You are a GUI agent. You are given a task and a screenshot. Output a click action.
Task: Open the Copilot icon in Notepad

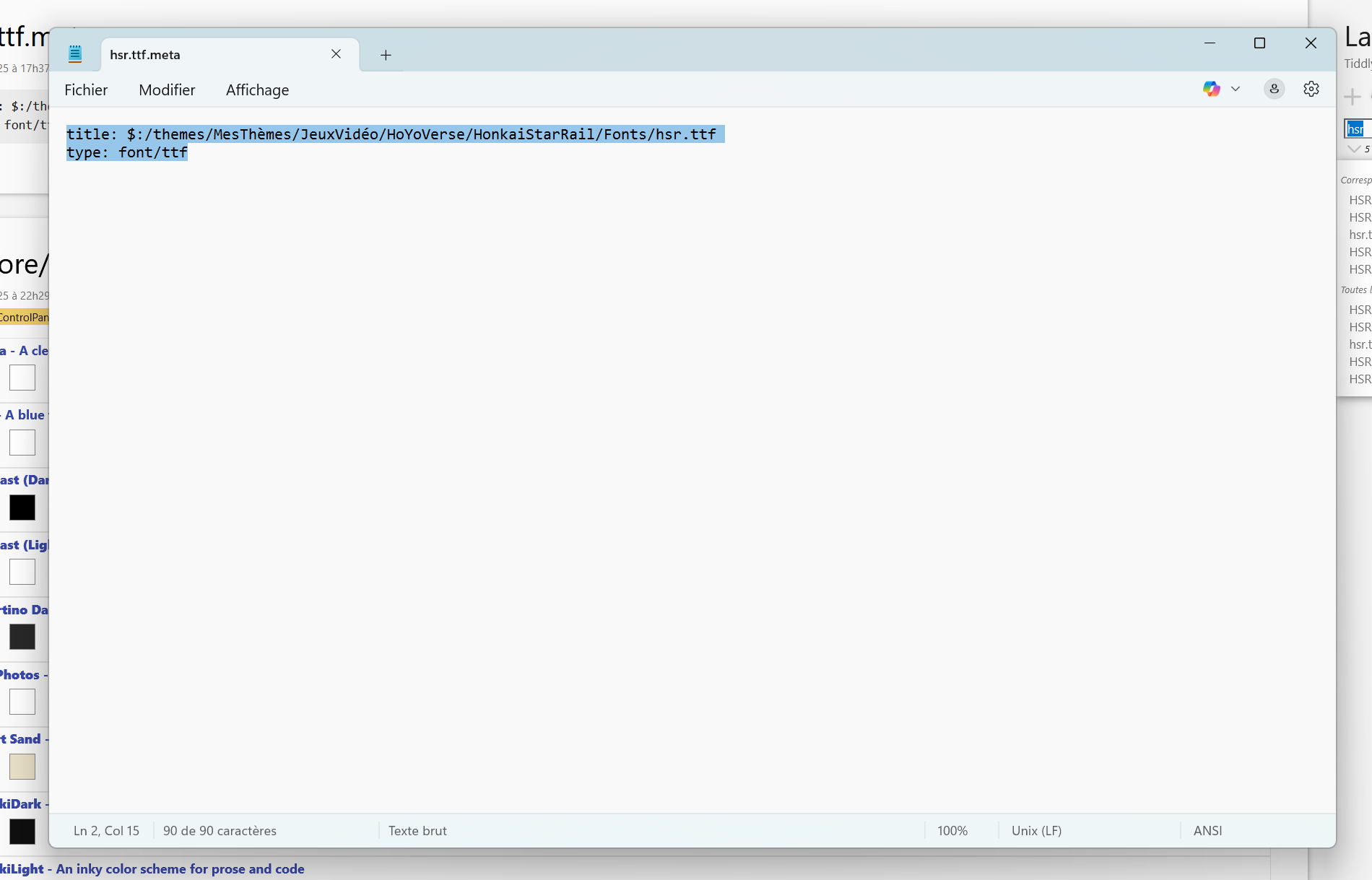pyautogui.click(x=1211, y=89)
